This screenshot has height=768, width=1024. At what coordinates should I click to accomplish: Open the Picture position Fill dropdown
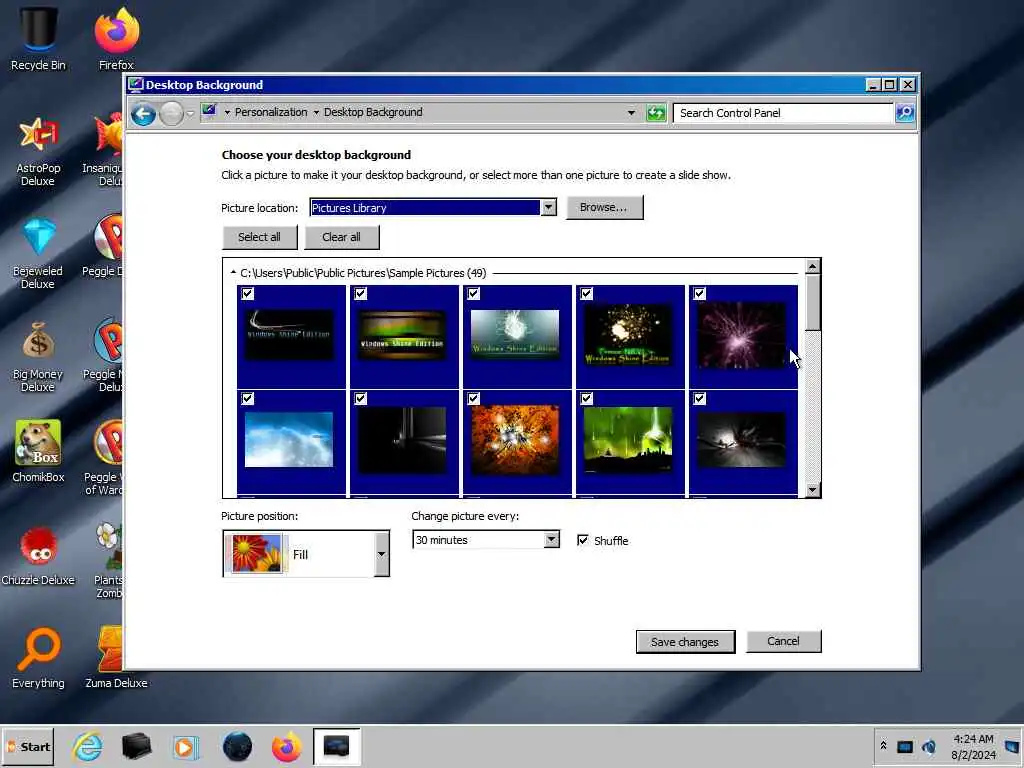pos(381,554)
